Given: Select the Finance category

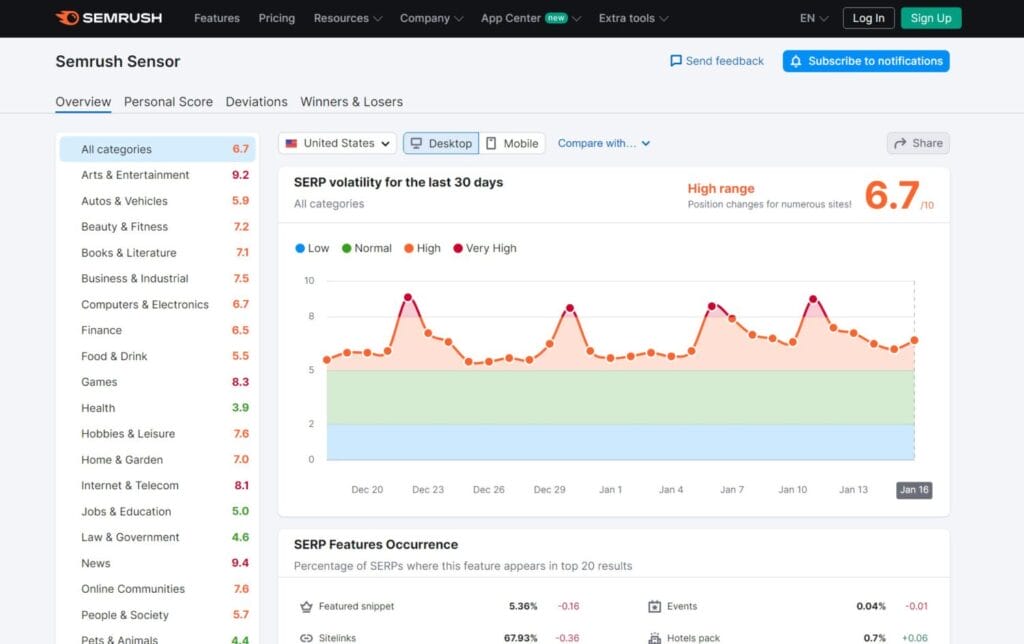Looking at the screenshot, I should (x=157, y=330).
